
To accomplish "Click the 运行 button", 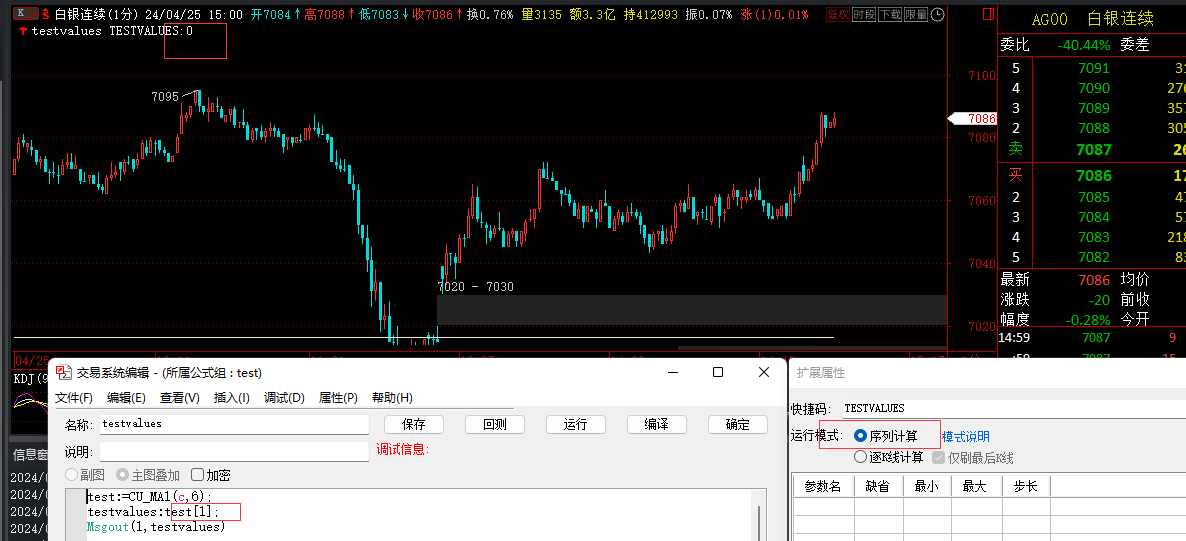I will 576,424.
